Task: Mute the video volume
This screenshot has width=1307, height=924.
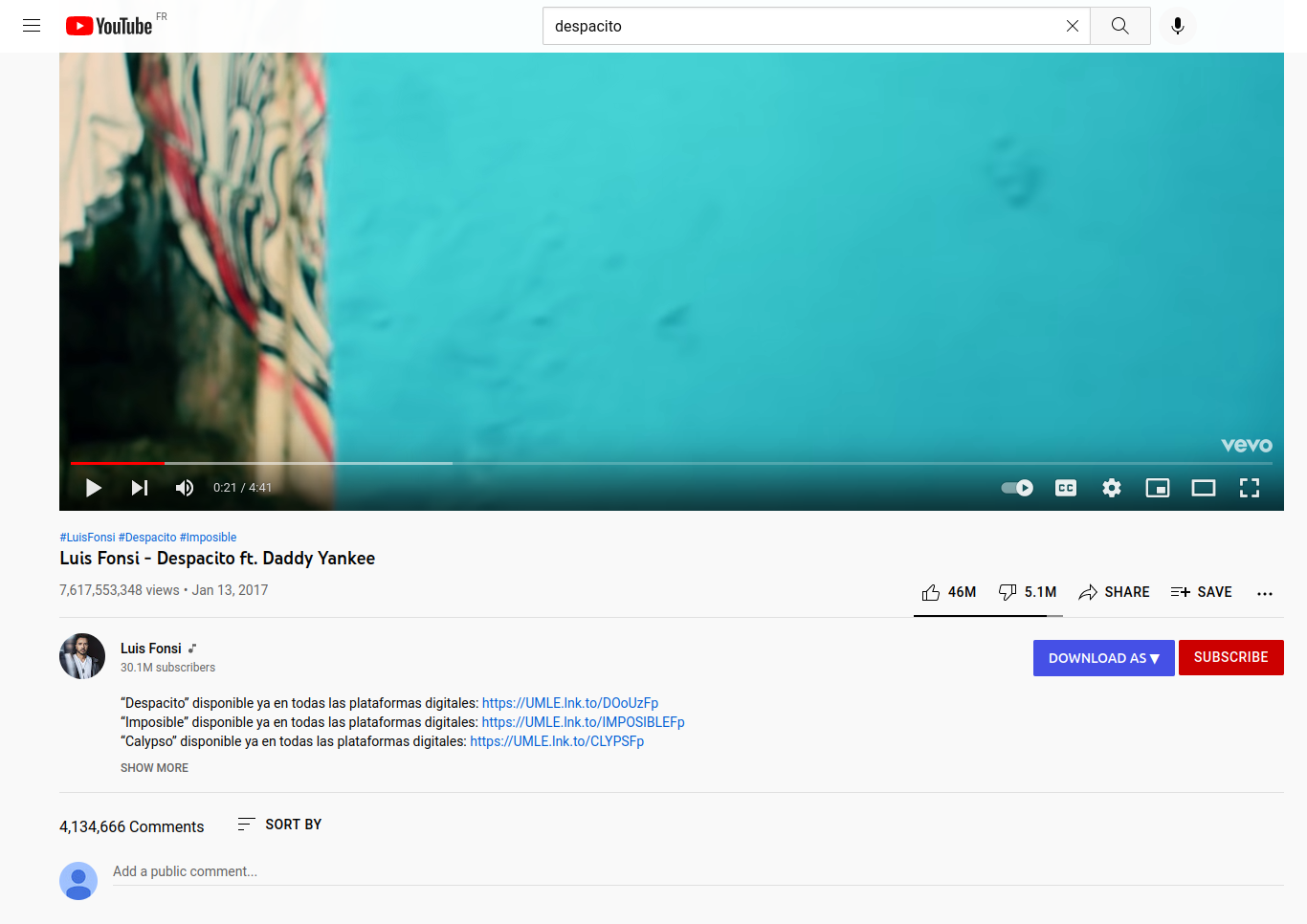Action: (x=185, y=488)
